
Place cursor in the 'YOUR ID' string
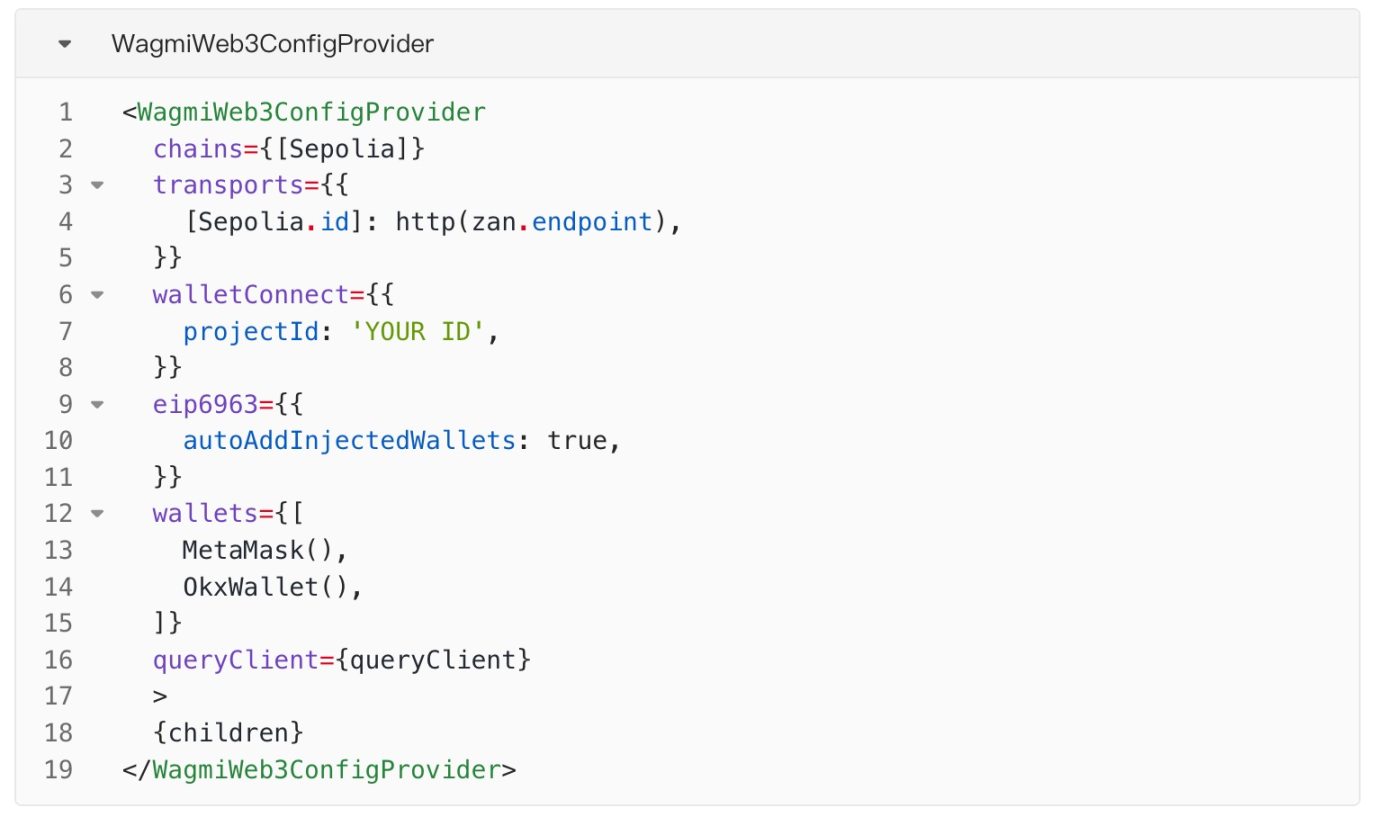pos(418,331)
